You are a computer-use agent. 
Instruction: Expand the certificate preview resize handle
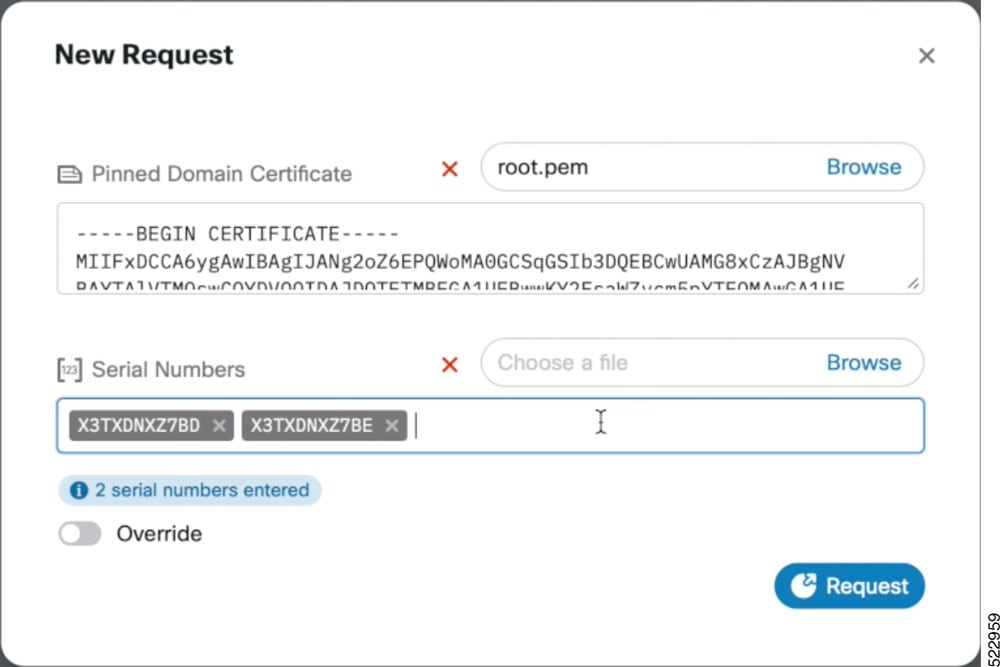[913, 285]
